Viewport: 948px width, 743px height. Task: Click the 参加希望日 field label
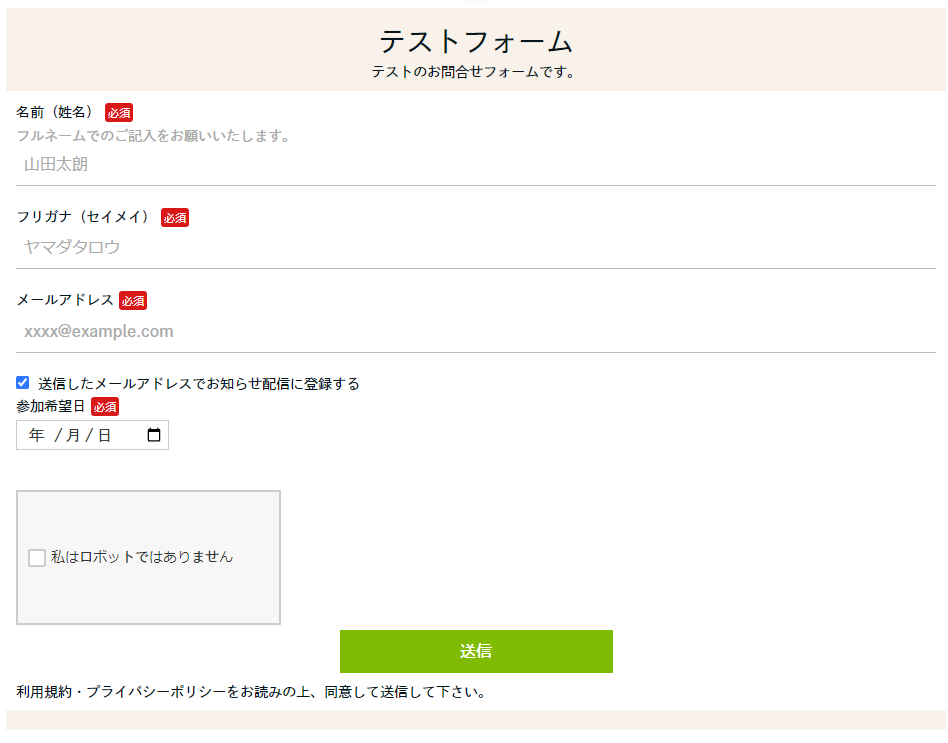point(51,406)
